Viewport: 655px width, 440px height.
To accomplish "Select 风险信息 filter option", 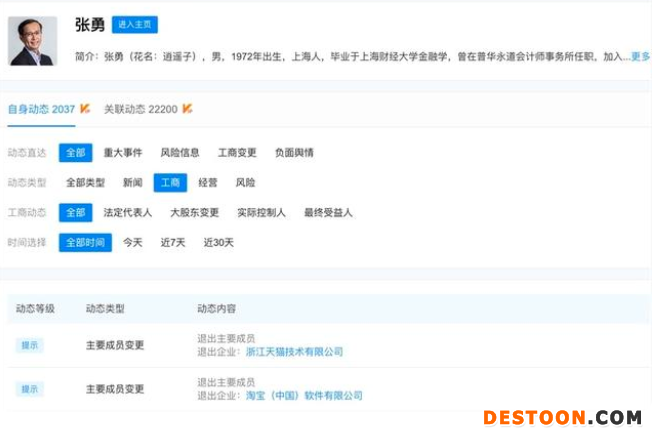I will pos(180,153).
